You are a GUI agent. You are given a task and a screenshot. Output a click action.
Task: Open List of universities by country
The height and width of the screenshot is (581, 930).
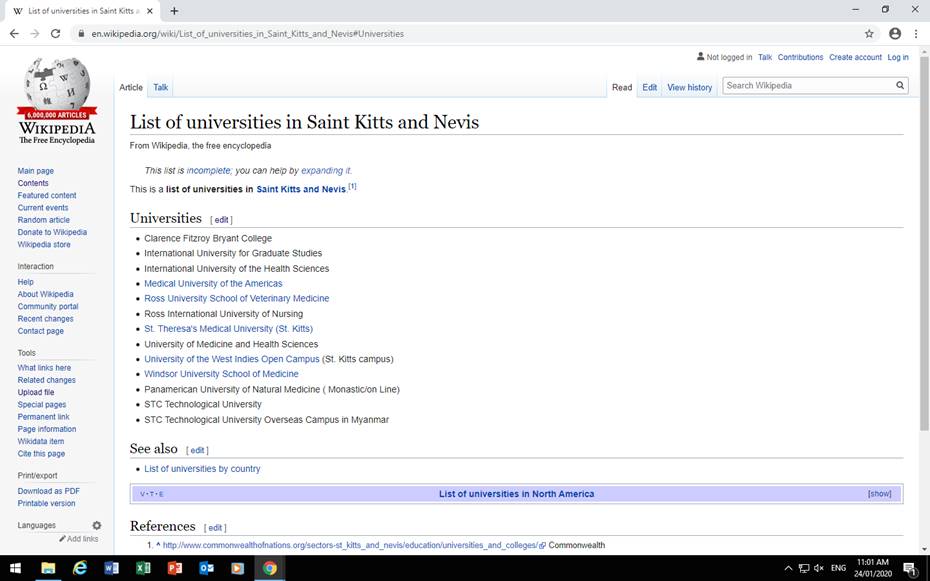(202, 468)
